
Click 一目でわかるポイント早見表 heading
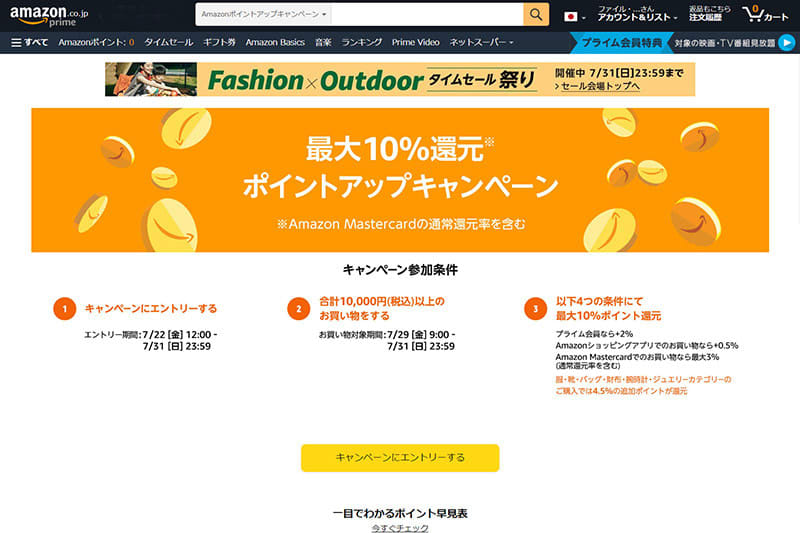tap(400, 513)
